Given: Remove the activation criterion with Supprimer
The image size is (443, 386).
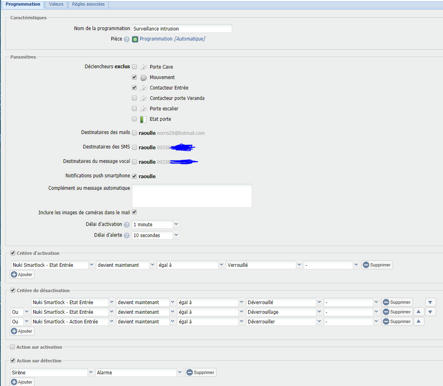Looking at the screenshot, I should click(x=377, y=265).
